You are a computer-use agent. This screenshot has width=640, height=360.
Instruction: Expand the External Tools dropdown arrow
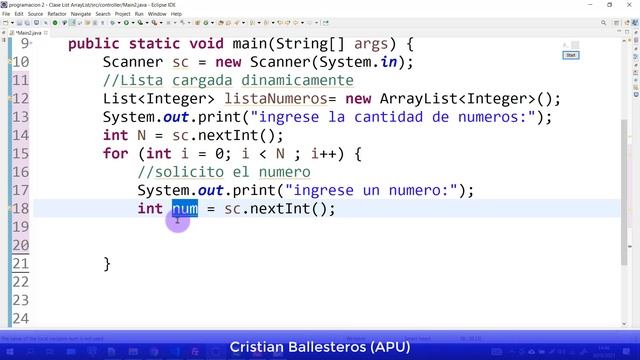pos(161,23)
